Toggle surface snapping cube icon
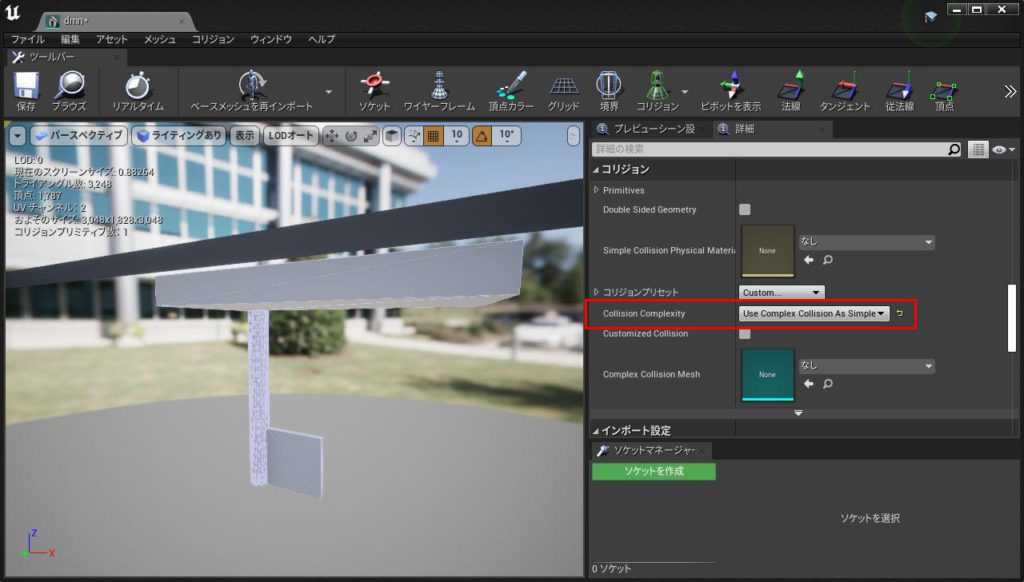Screen dimensions: 1024x582 pos(392,136)
